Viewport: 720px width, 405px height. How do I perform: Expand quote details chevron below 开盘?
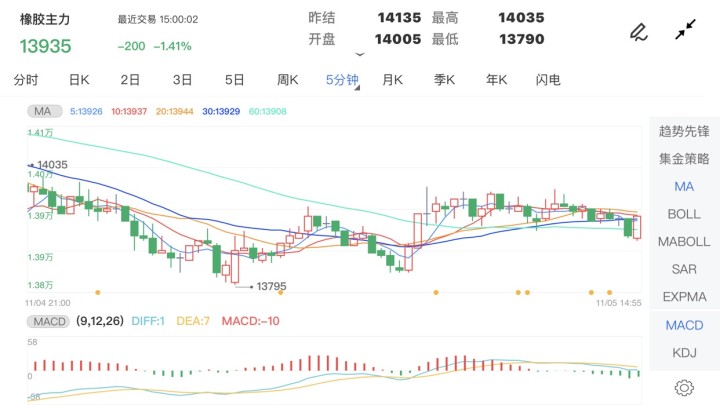(x=360, y=54)
